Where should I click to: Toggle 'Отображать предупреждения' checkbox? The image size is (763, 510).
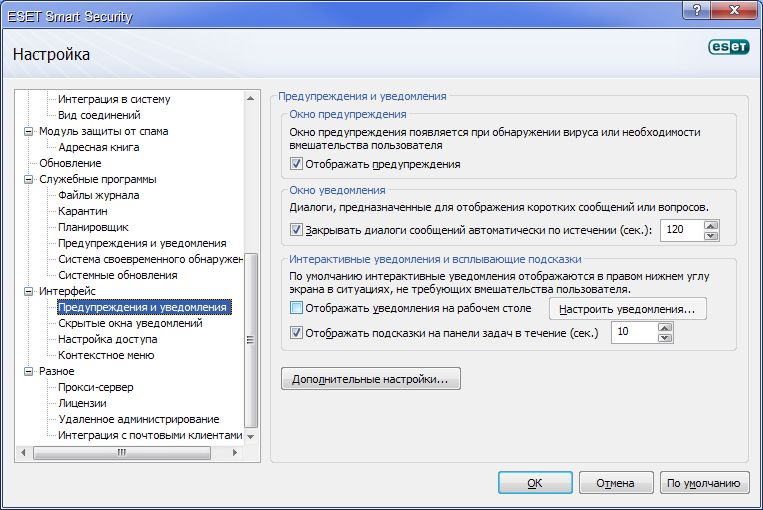point(296,164)
